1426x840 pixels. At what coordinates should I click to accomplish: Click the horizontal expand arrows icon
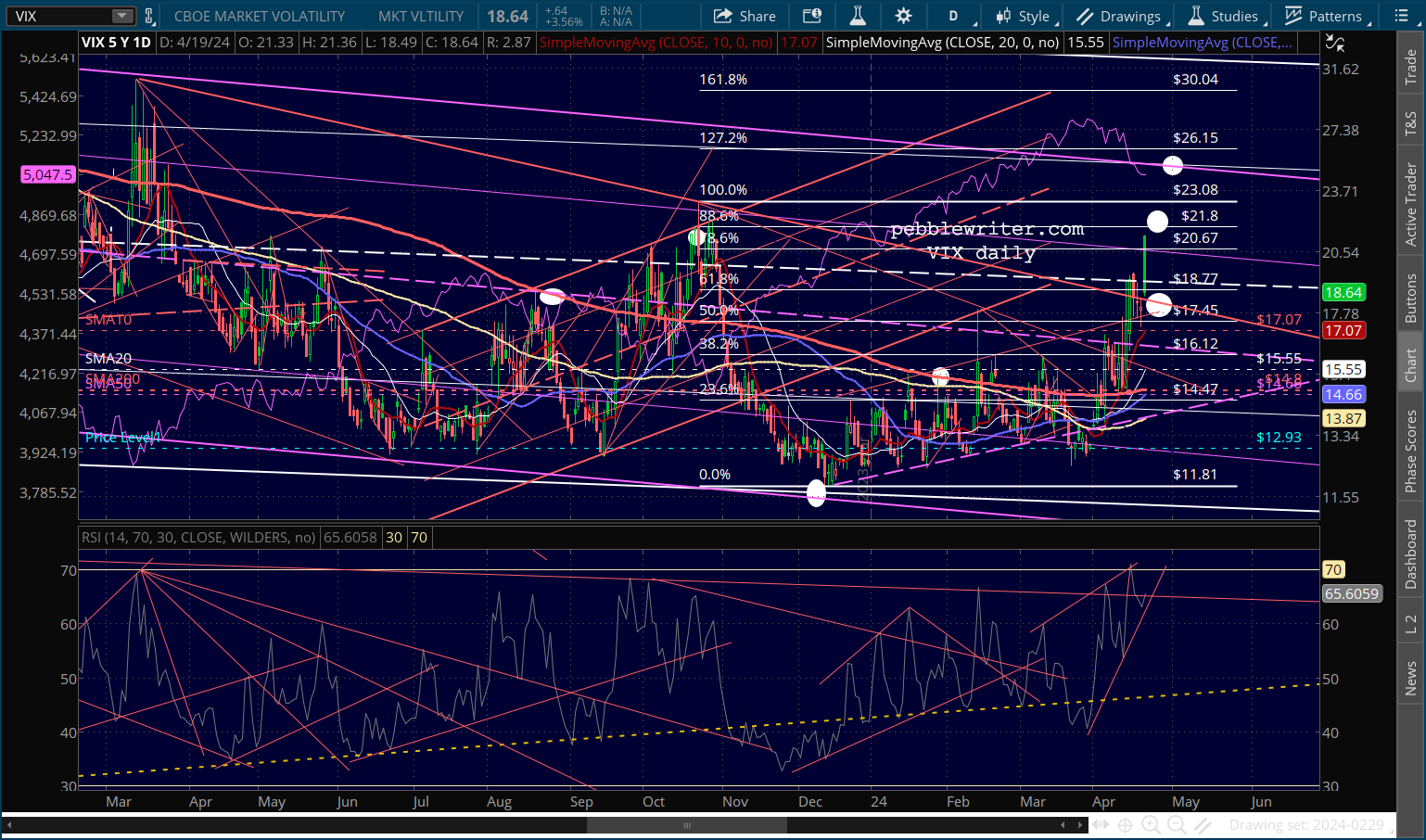coord(1100,824)
